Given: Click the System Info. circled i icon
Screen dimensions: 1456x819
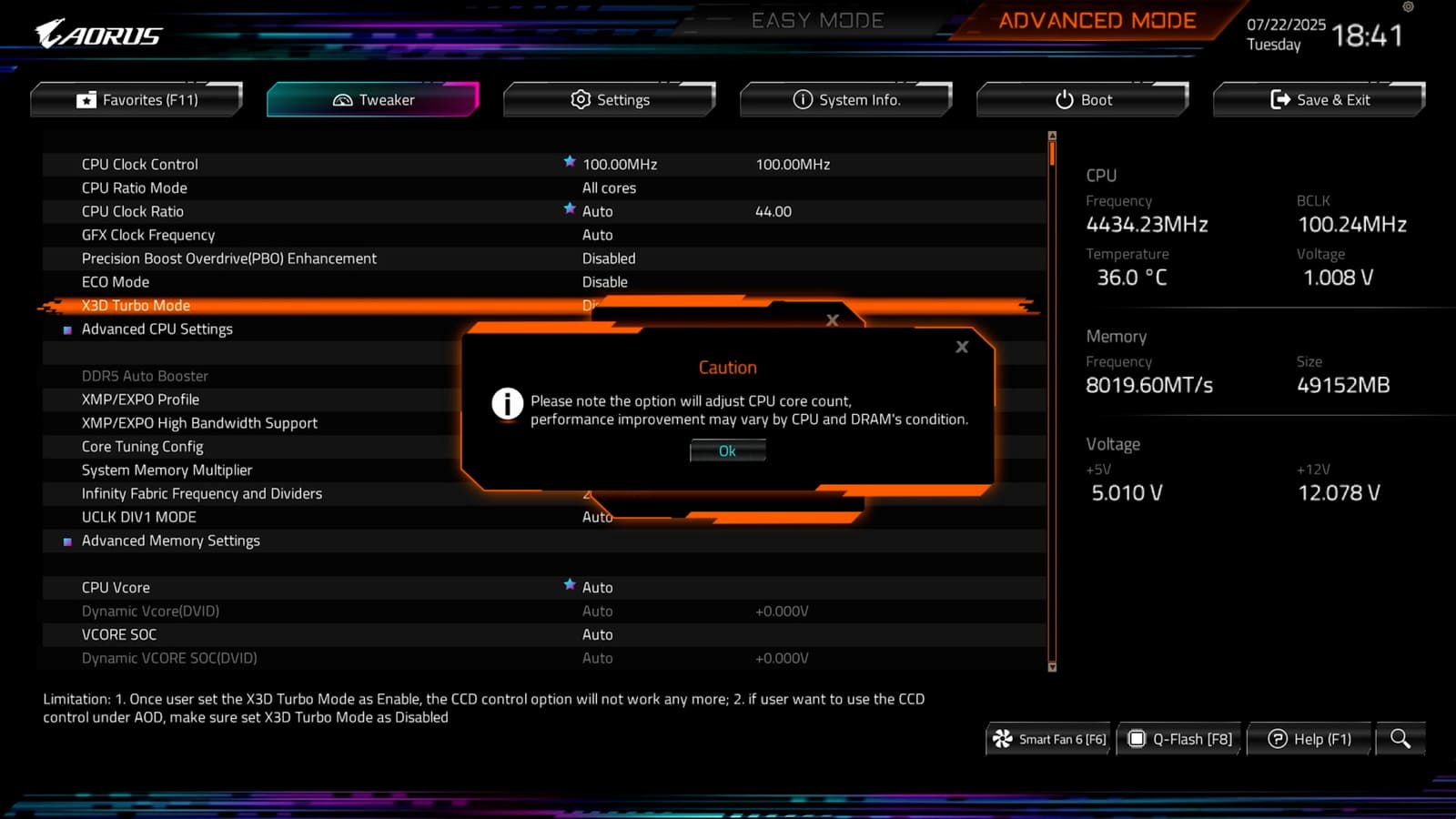Looking at the screenshot, I should coord(803,99).
